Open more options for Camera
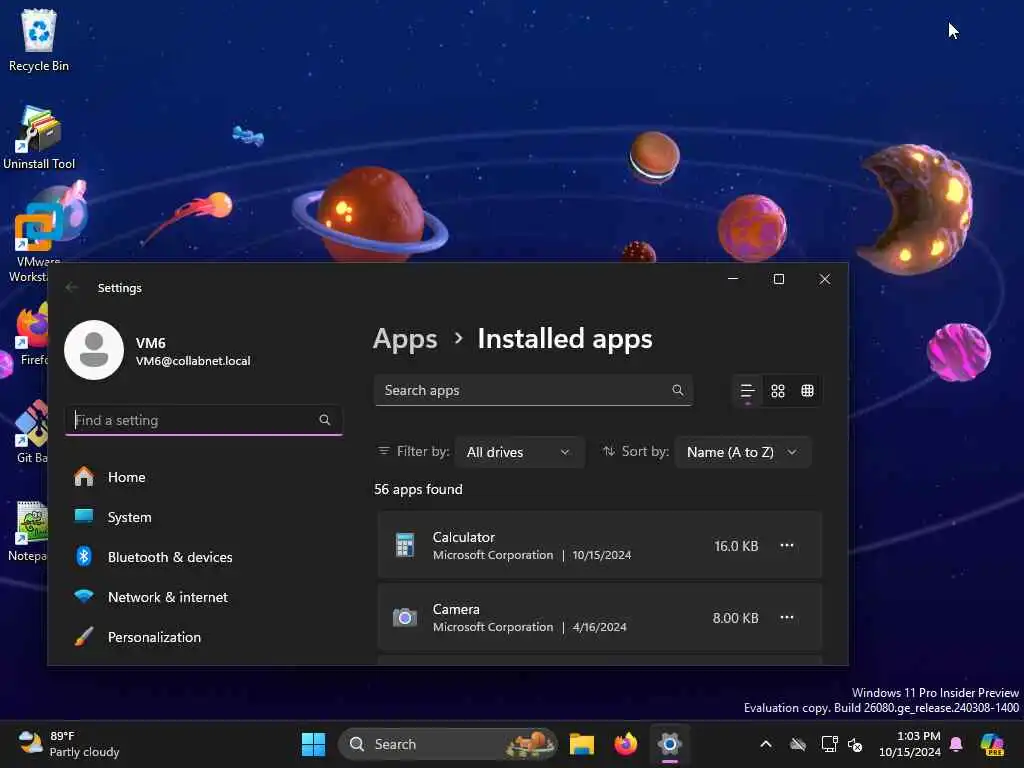Screen dimensions: 1024x768 [786, 617]
